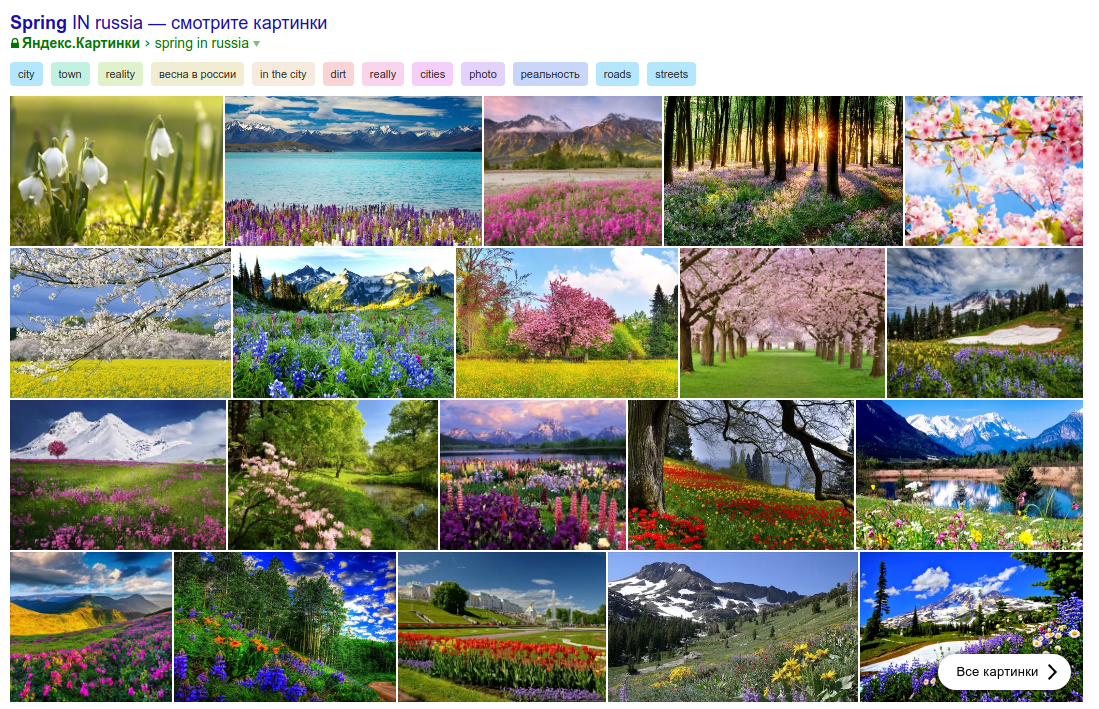Pick the 'dirt' filter tag
Viewport: 1099px width, 709px height.
click(x=338, y=74)
